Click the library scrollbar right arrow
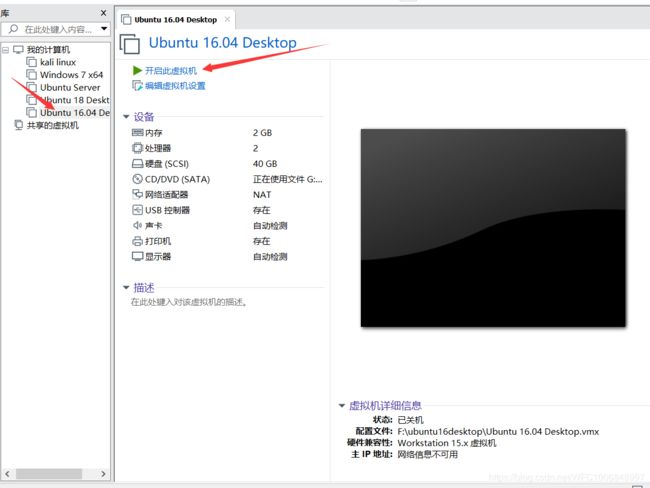Image resolution: width=650 pixels, height=488 pixels. (103, 473)
